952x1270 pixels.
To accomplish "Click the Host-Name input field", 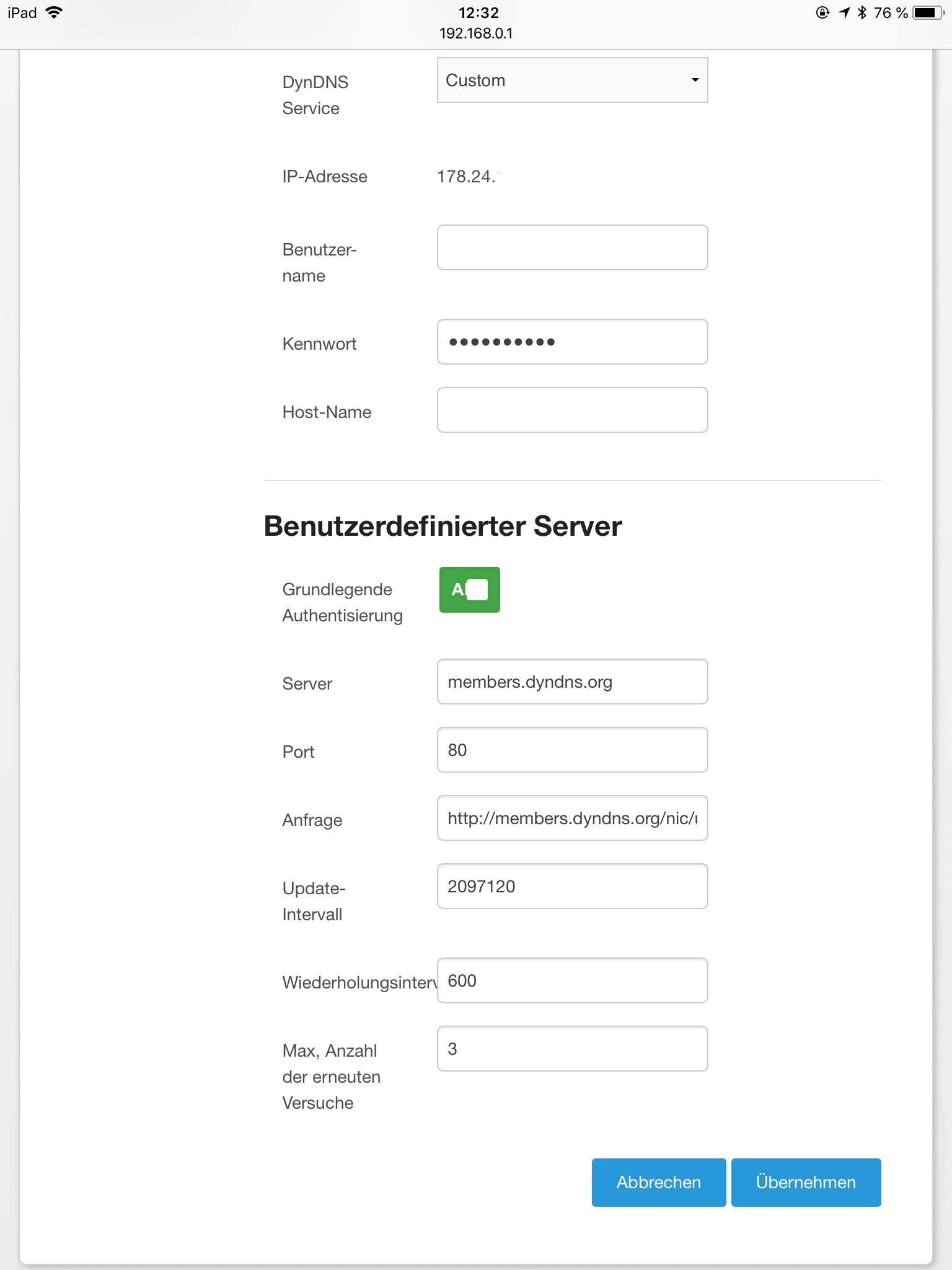I will coord(572,410).
